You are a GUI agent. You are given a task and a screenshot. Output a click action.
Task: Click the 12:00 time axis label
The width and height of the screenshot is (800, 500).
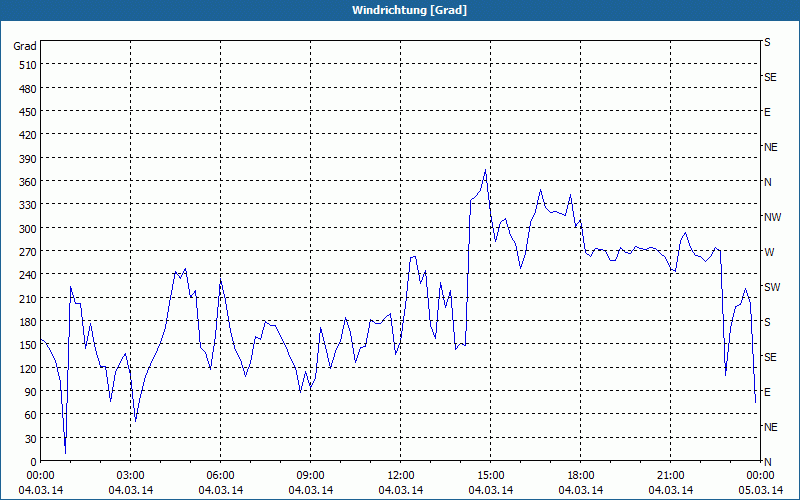click(401, 476)
